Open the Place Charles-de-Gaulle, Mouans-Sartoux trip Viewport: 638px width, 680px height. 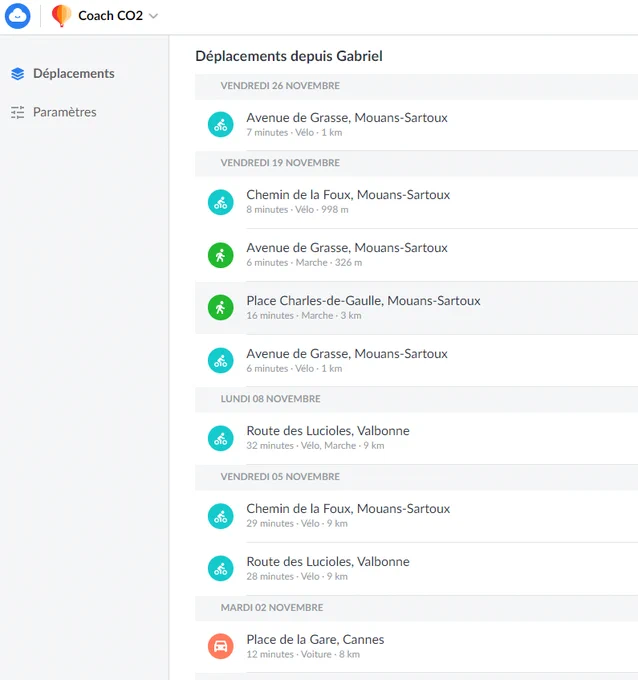(x=416, y=308)
